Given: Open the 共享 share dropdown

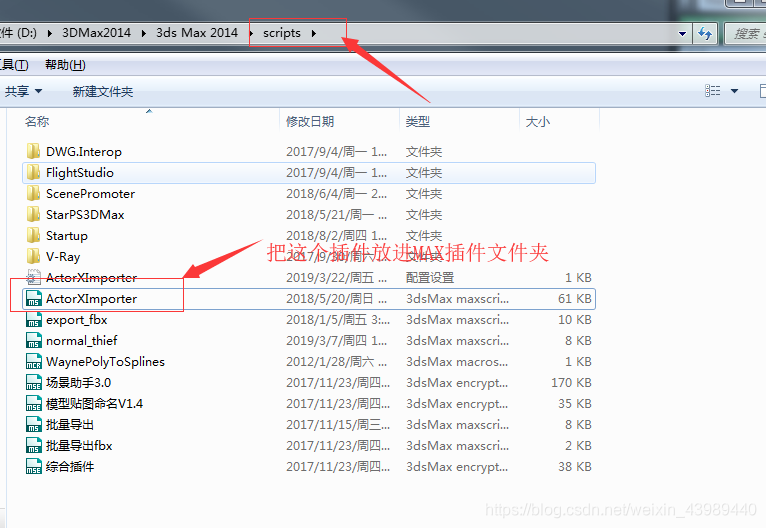Looking at the screenshot, I should 23,91.
